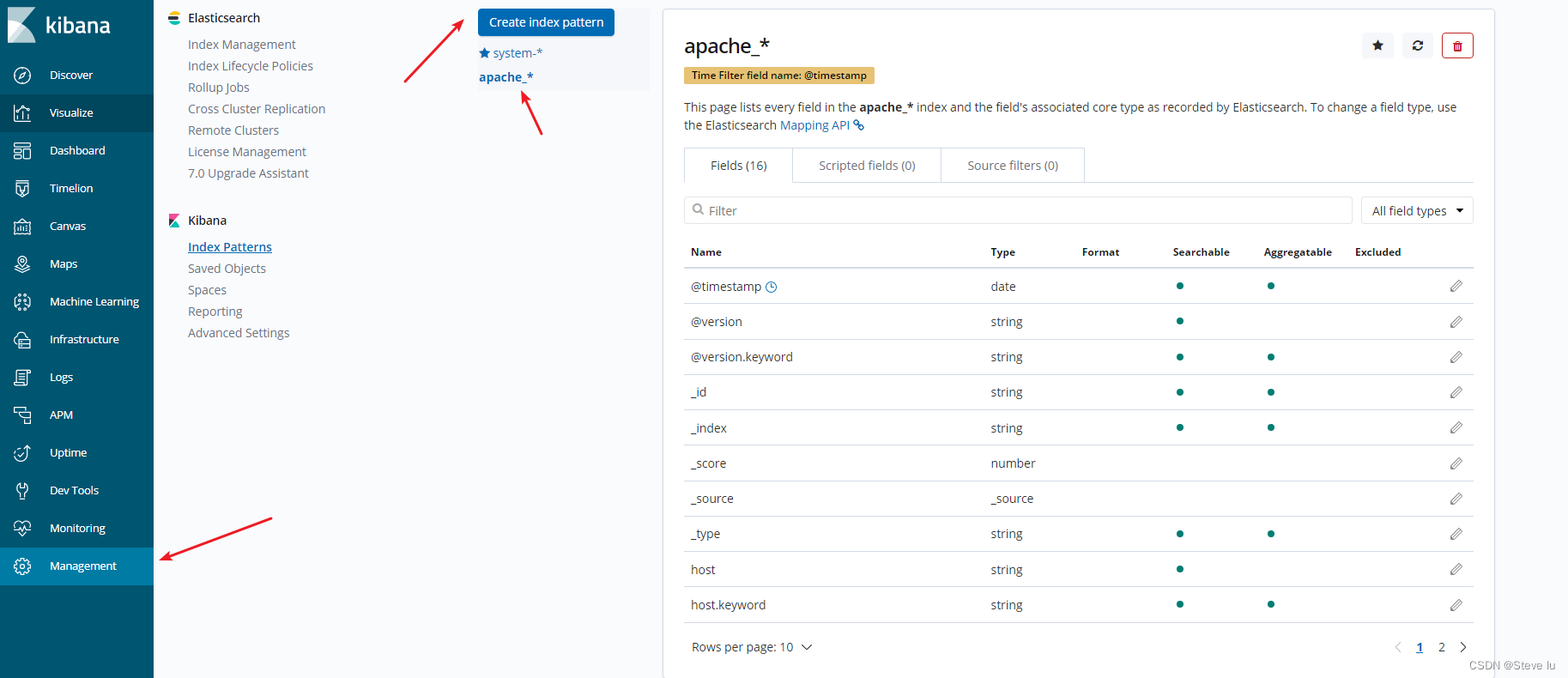1568x678 pixels.
Task: Open Index Management under Elasticsearch
Action: pos(242,45)
